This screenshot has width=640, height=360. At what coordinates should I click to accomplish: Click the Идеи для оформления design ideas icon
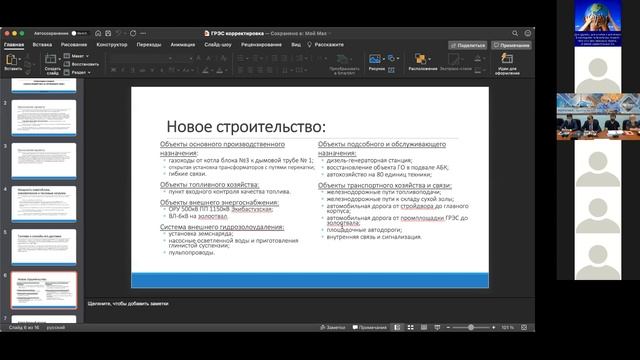(507, 59)
